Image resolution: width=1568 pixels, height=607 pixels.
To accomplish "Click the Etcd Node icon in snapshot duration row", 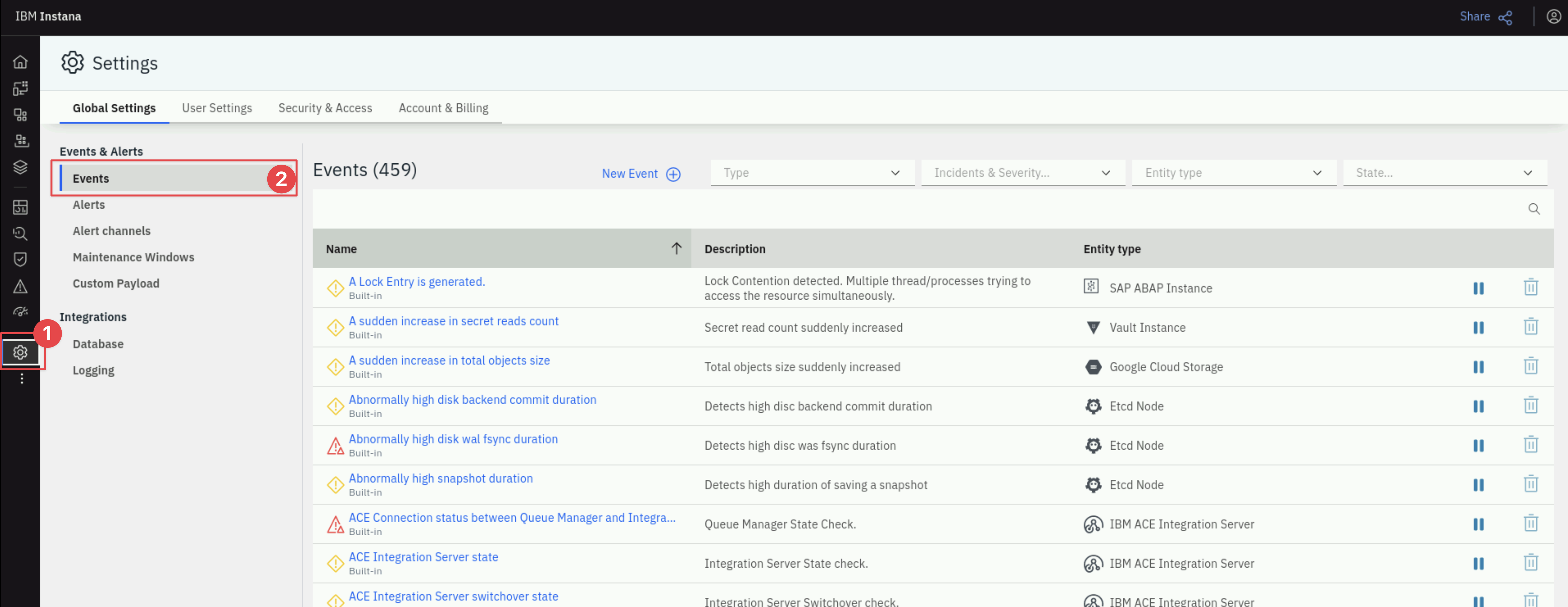I will (x=1093, y=485).
